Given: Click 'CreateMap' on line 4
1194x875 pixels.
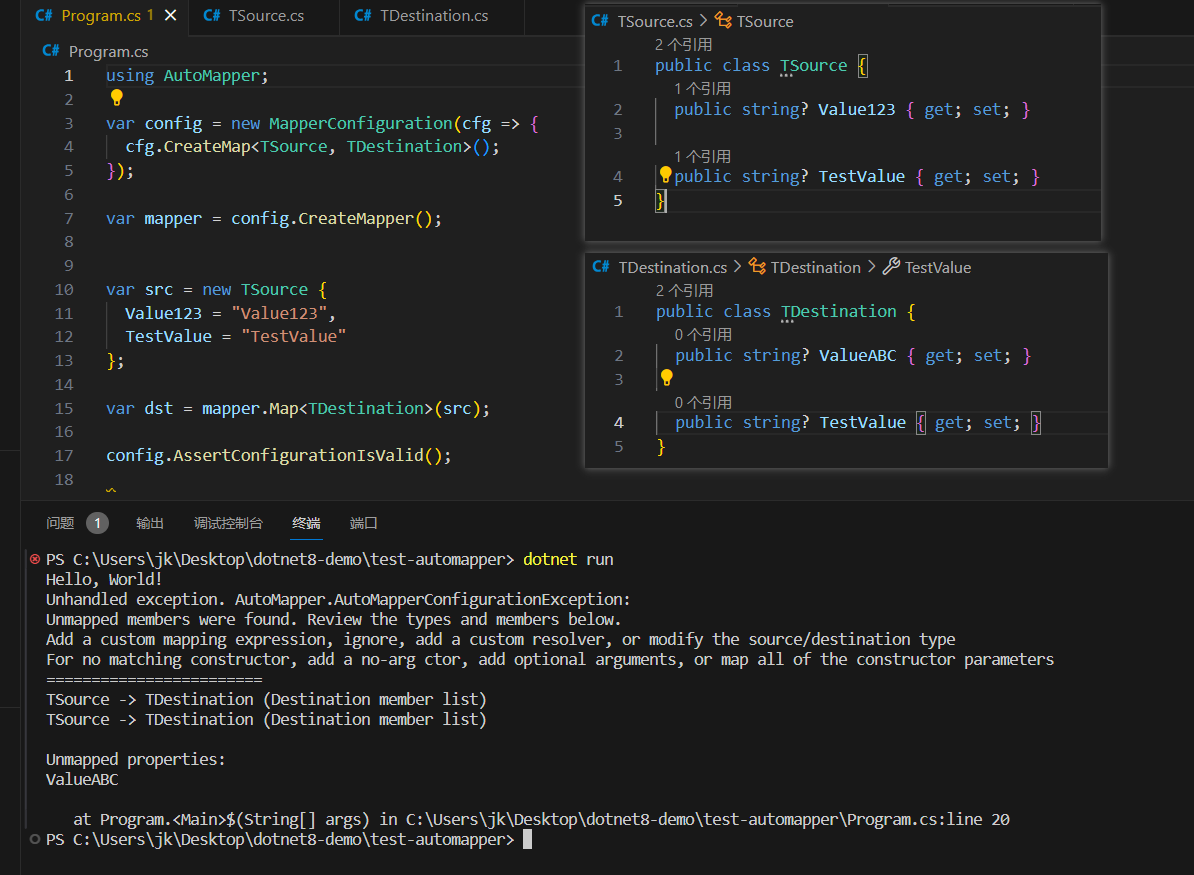Looking at the screenshot, I should click(x=206, y=146).
